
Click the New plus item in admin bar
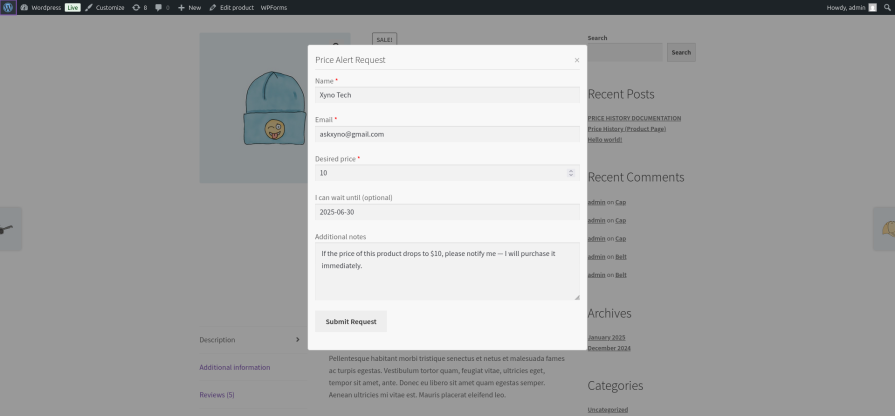[x=189, y=7]
